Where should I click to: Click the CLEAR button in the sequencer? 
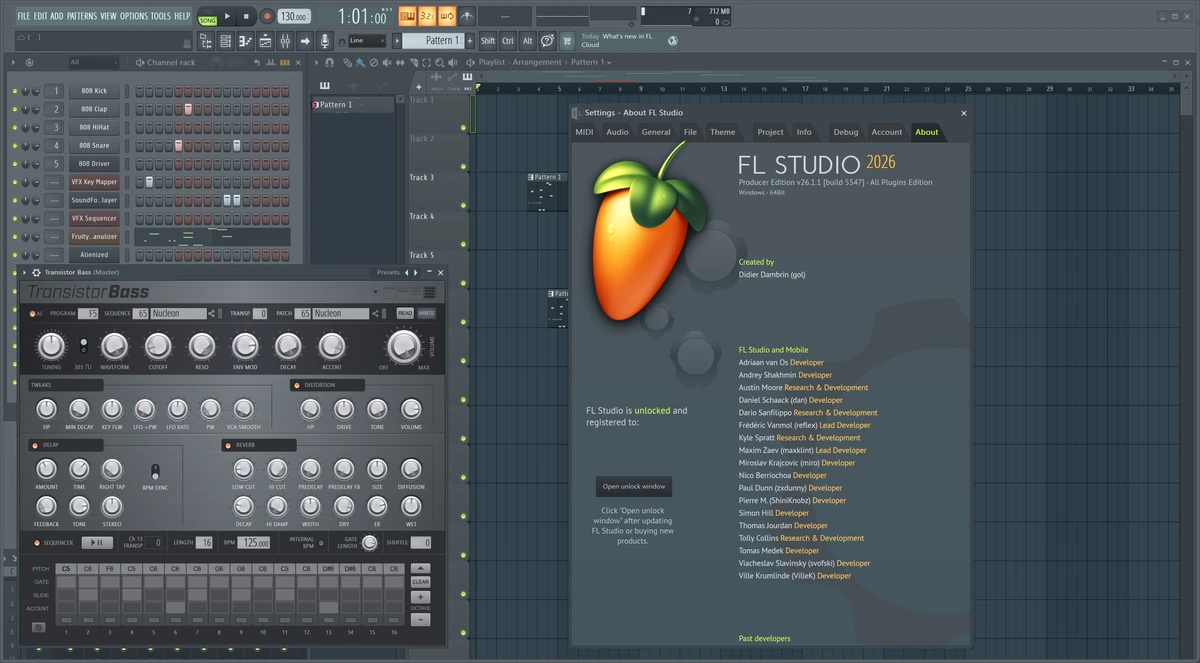pos(421,582)
